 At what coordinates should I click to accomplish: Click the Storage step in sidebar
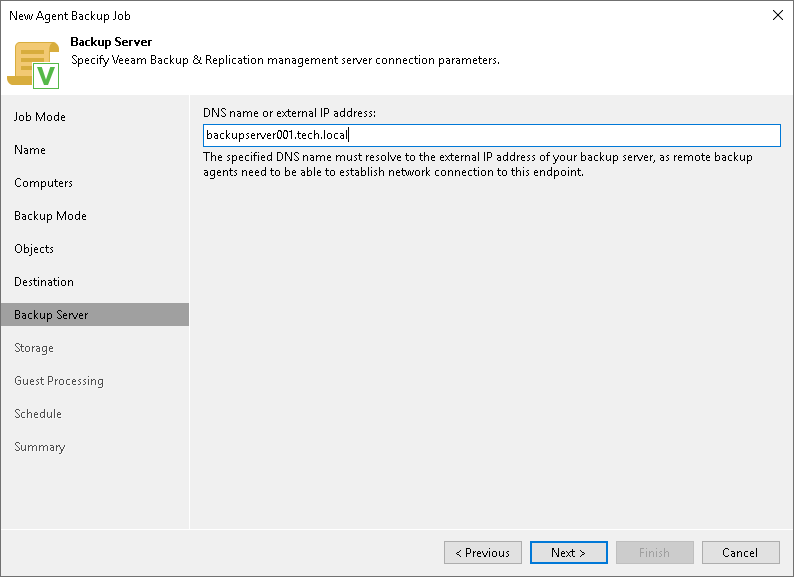34,348
